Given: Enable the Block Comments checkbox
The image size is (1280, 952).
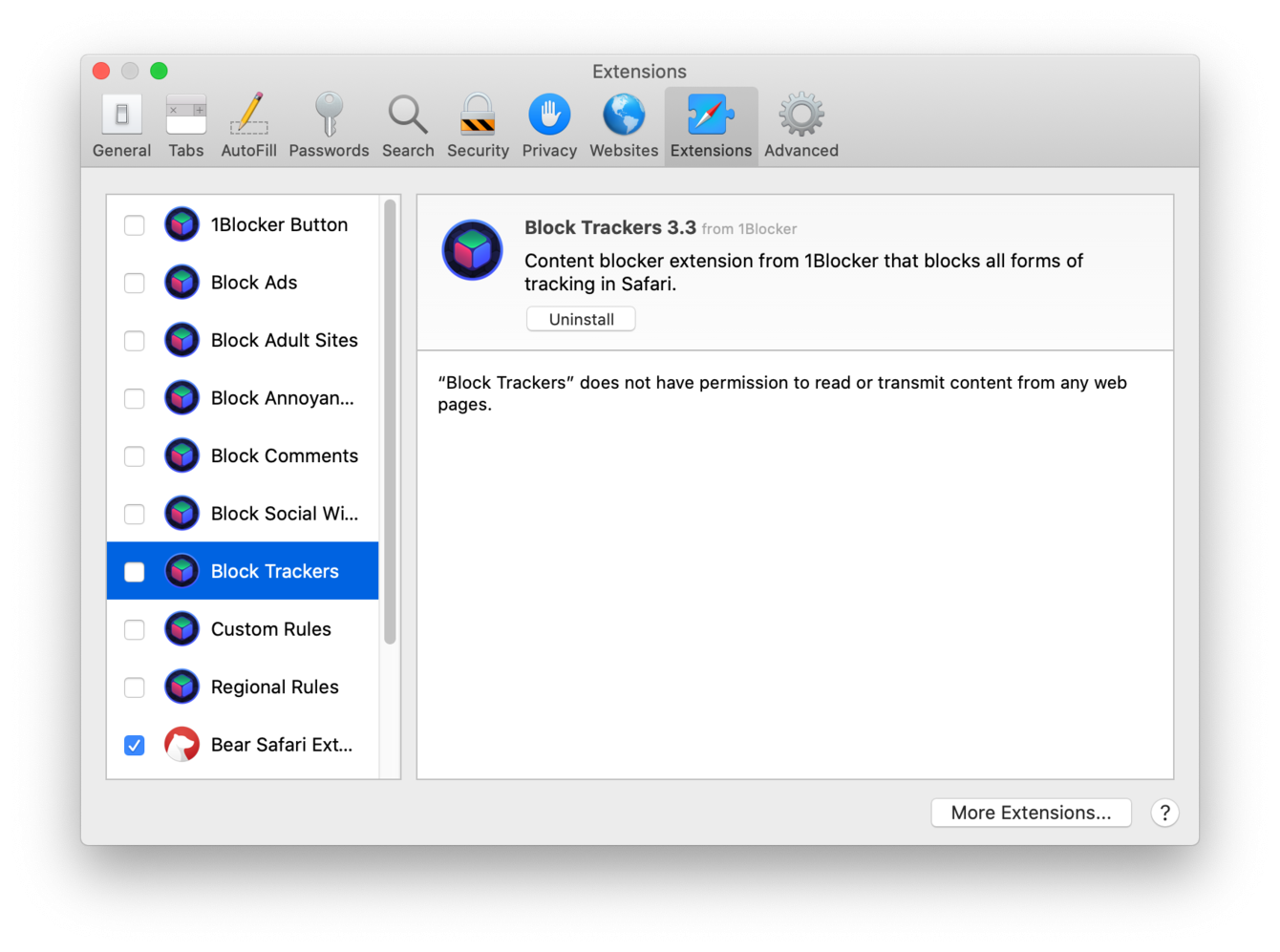Looking at the screenshot, I should pyautogui.click(x=135, y=456).
